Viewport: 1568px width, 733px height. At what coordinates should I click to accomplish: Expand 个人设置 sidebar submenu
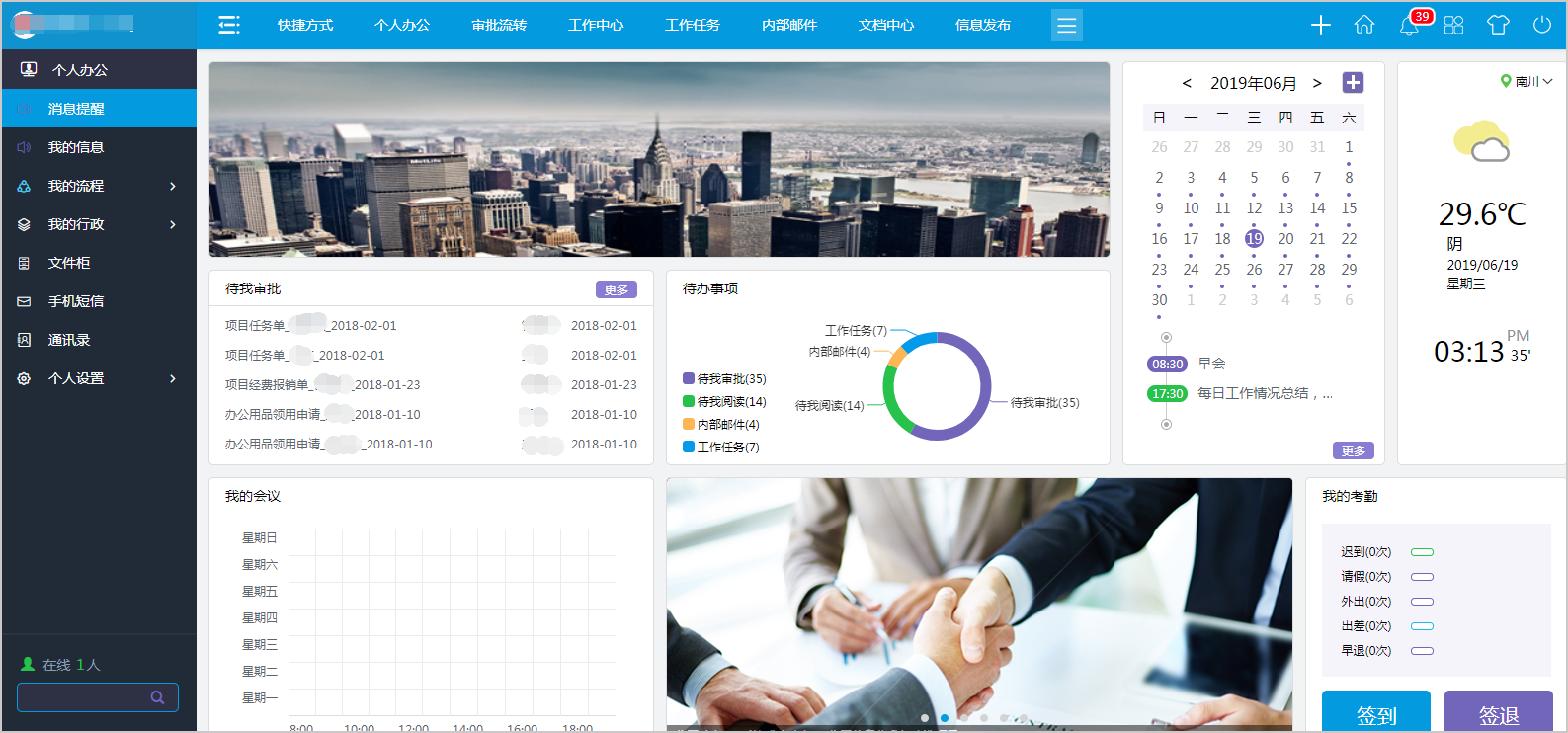point(173,378)
